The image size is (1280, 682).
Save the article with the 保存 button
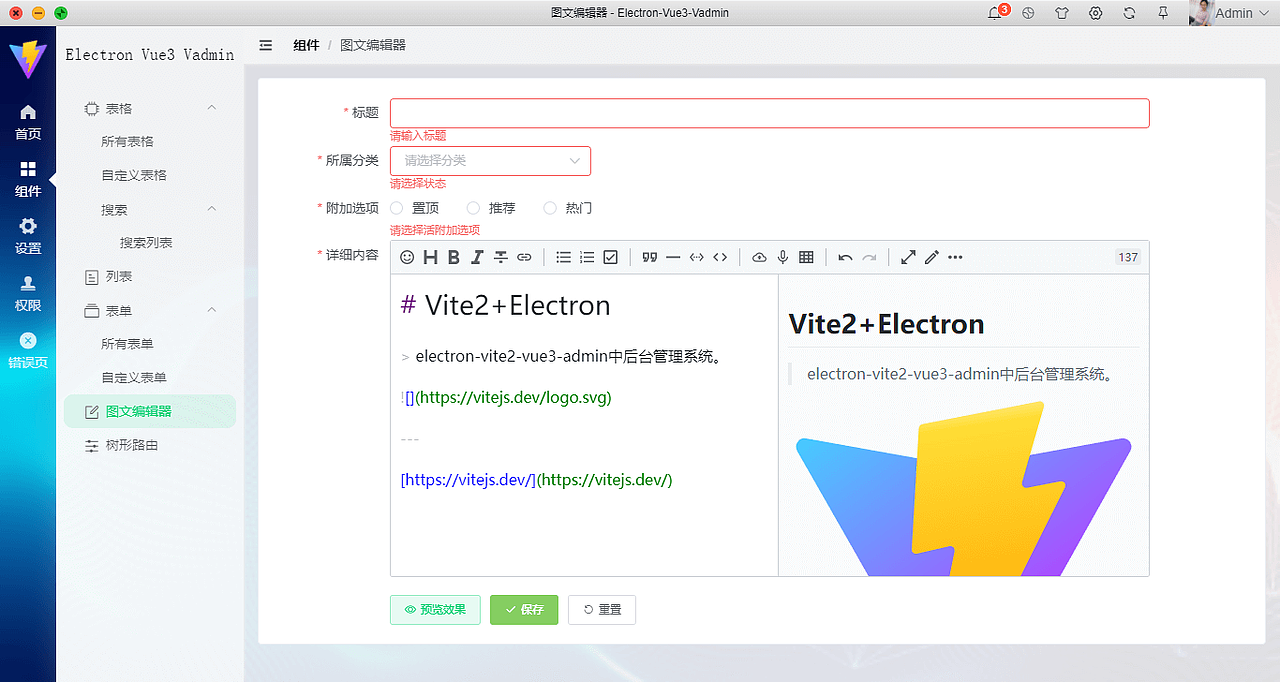pos(523,610)
